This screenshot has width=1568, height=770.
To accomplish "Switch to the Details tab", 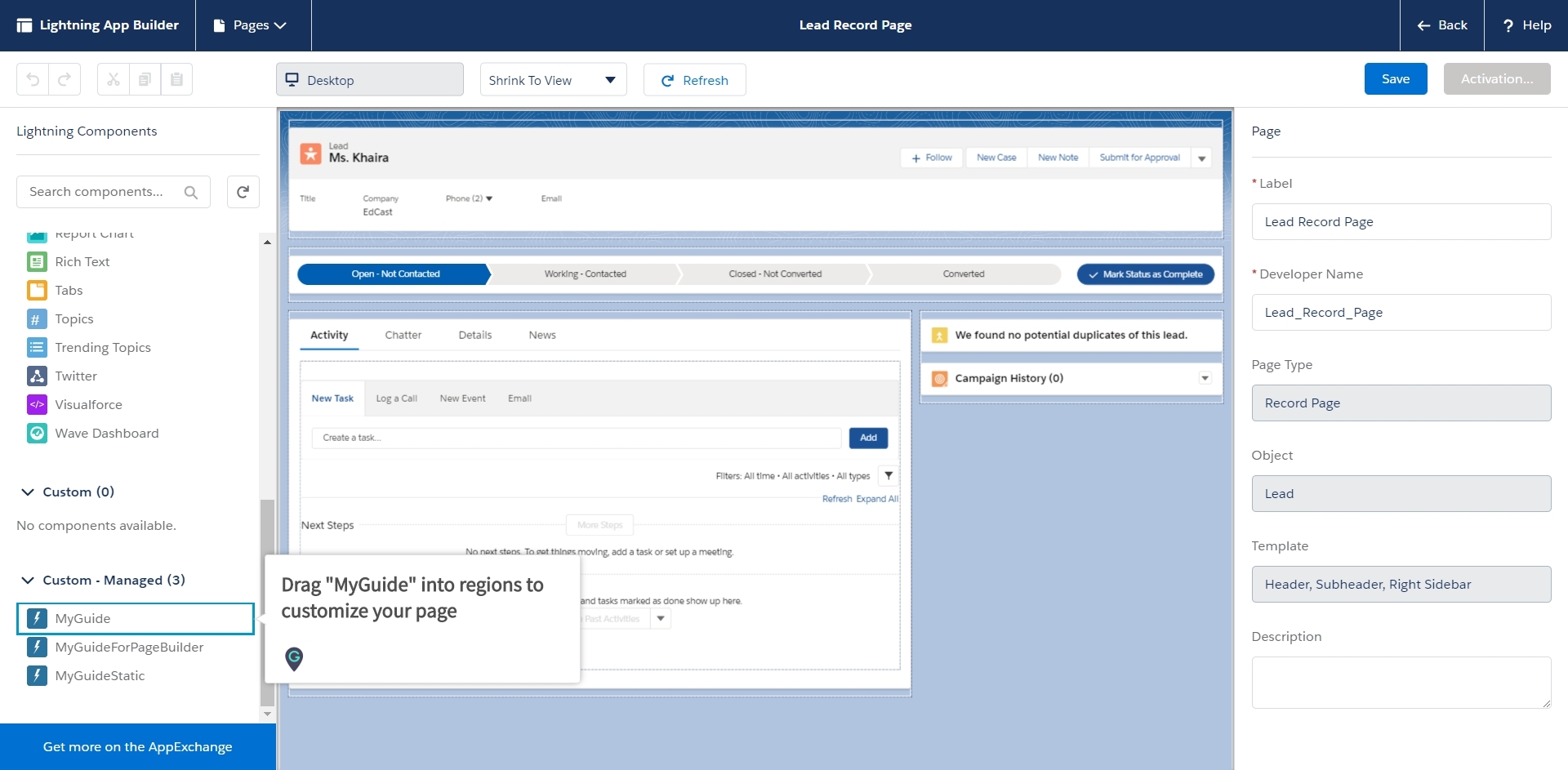I will click(x=475, y=336).
